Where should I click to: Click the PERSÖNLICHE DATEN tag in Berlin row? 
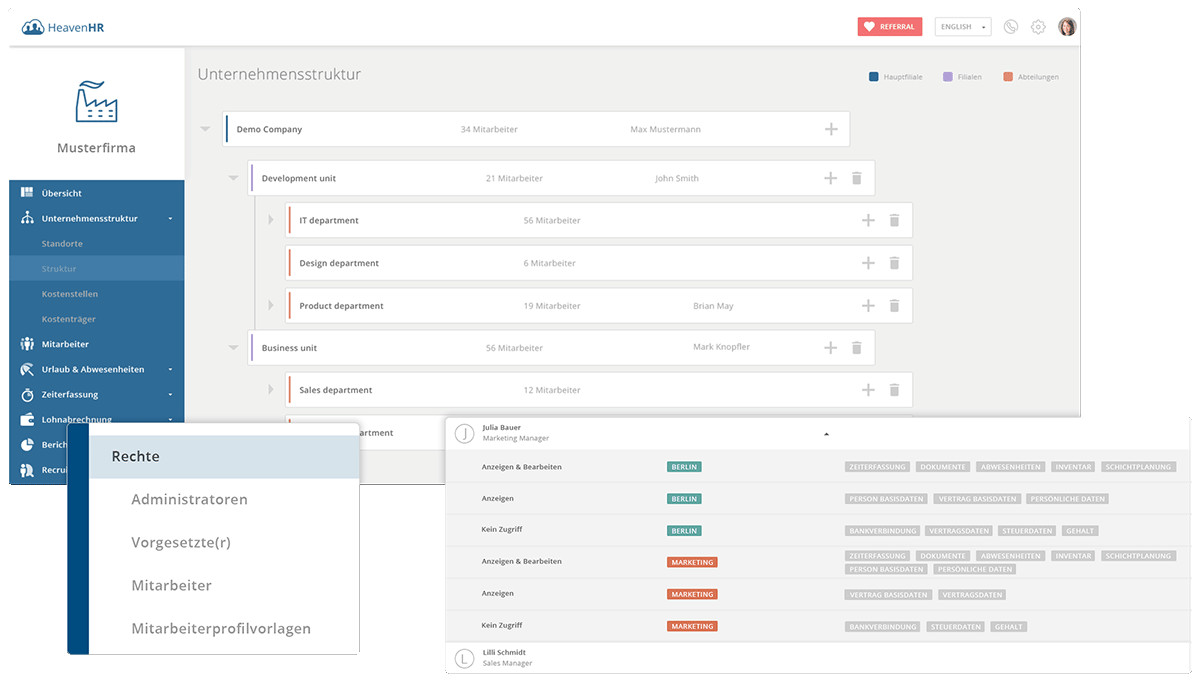coord(1067,499)
